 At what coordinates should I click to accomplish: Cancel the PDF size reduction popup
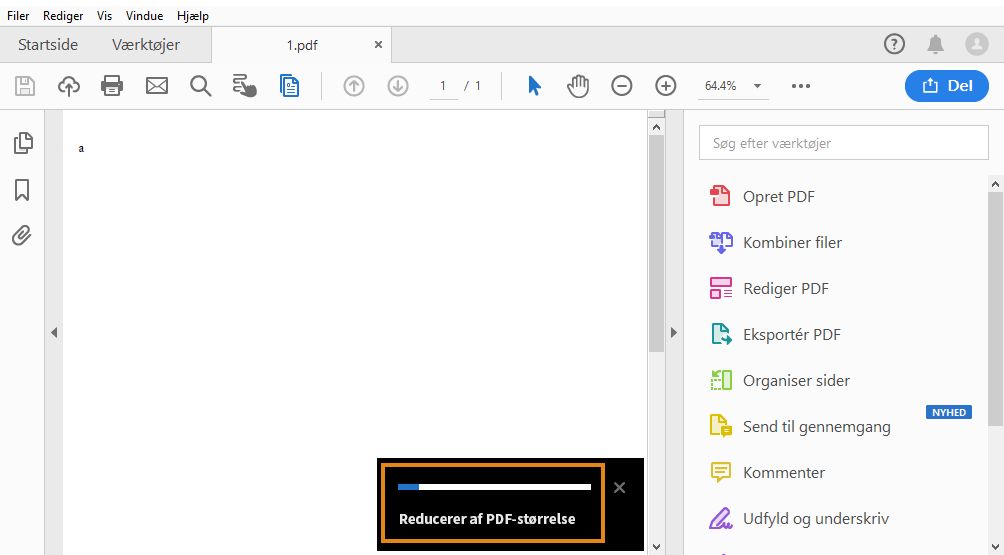(x=619, y=488)
